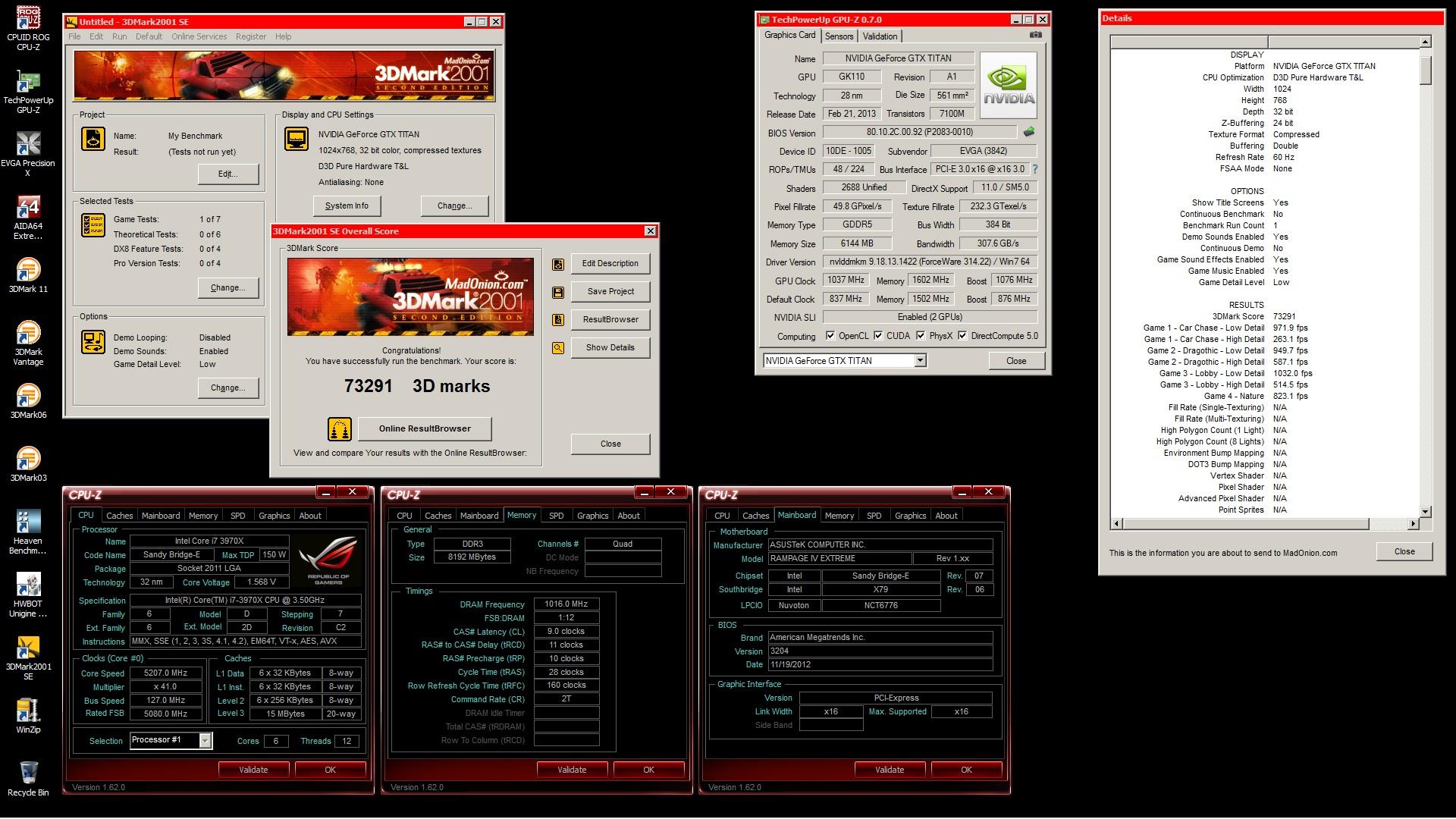This screenshot has width=1456, height=819.
Task: Click the Display settings monitor icon
Action: (x=297, y=139)
